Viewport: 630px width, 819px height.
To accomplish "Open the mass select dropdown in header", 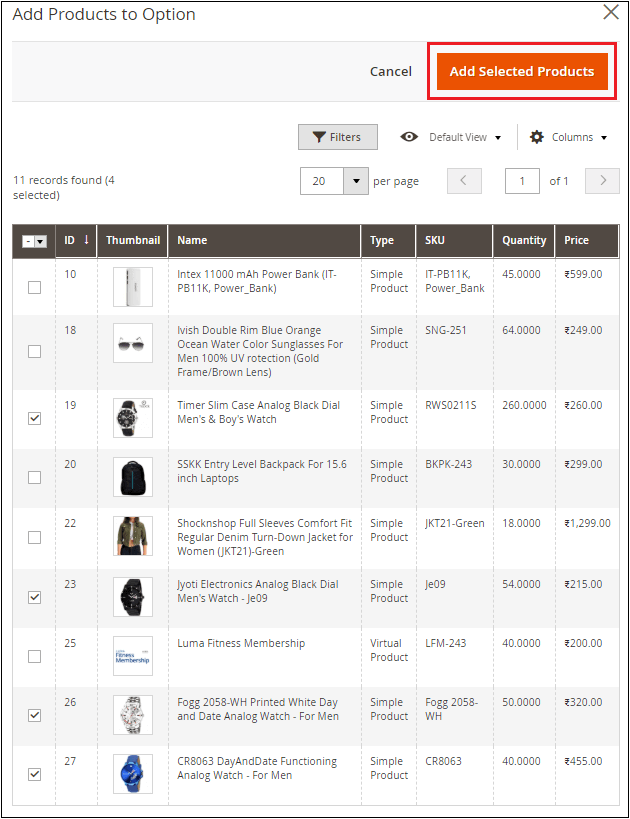I will [x=34, y=241].
